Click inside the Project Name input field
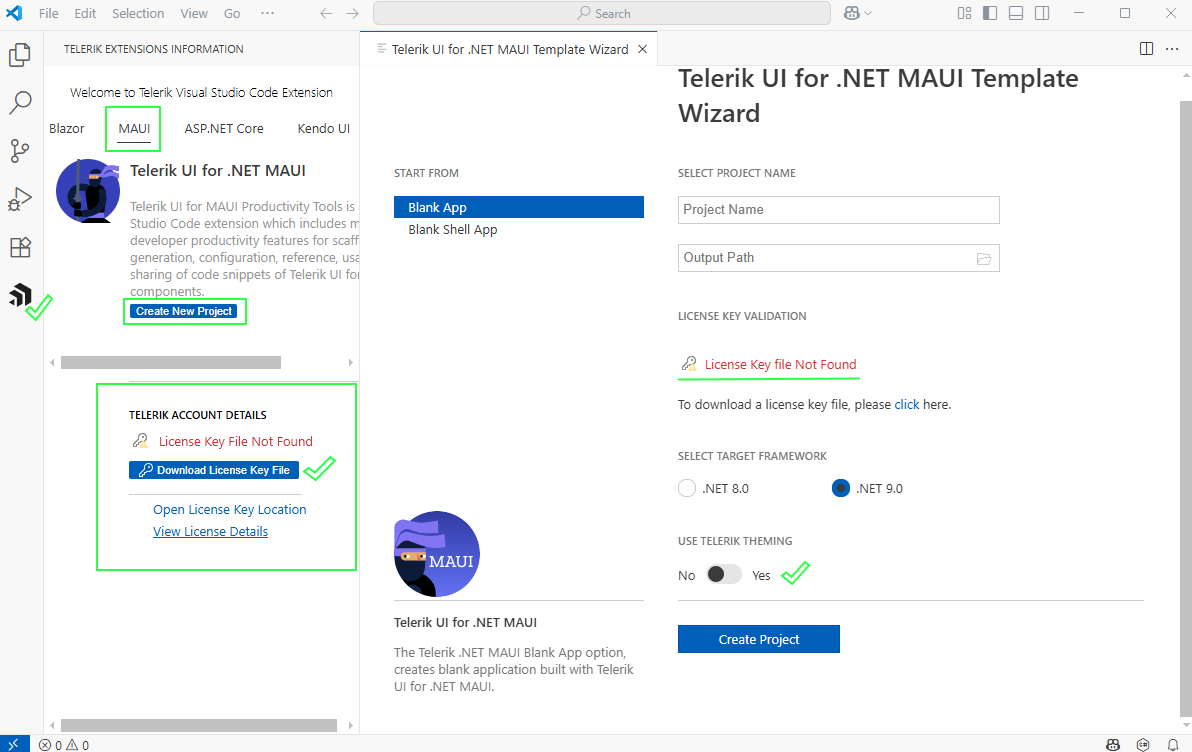The image size is (1192, 752). pyautogui.click(x=838, y=210)
